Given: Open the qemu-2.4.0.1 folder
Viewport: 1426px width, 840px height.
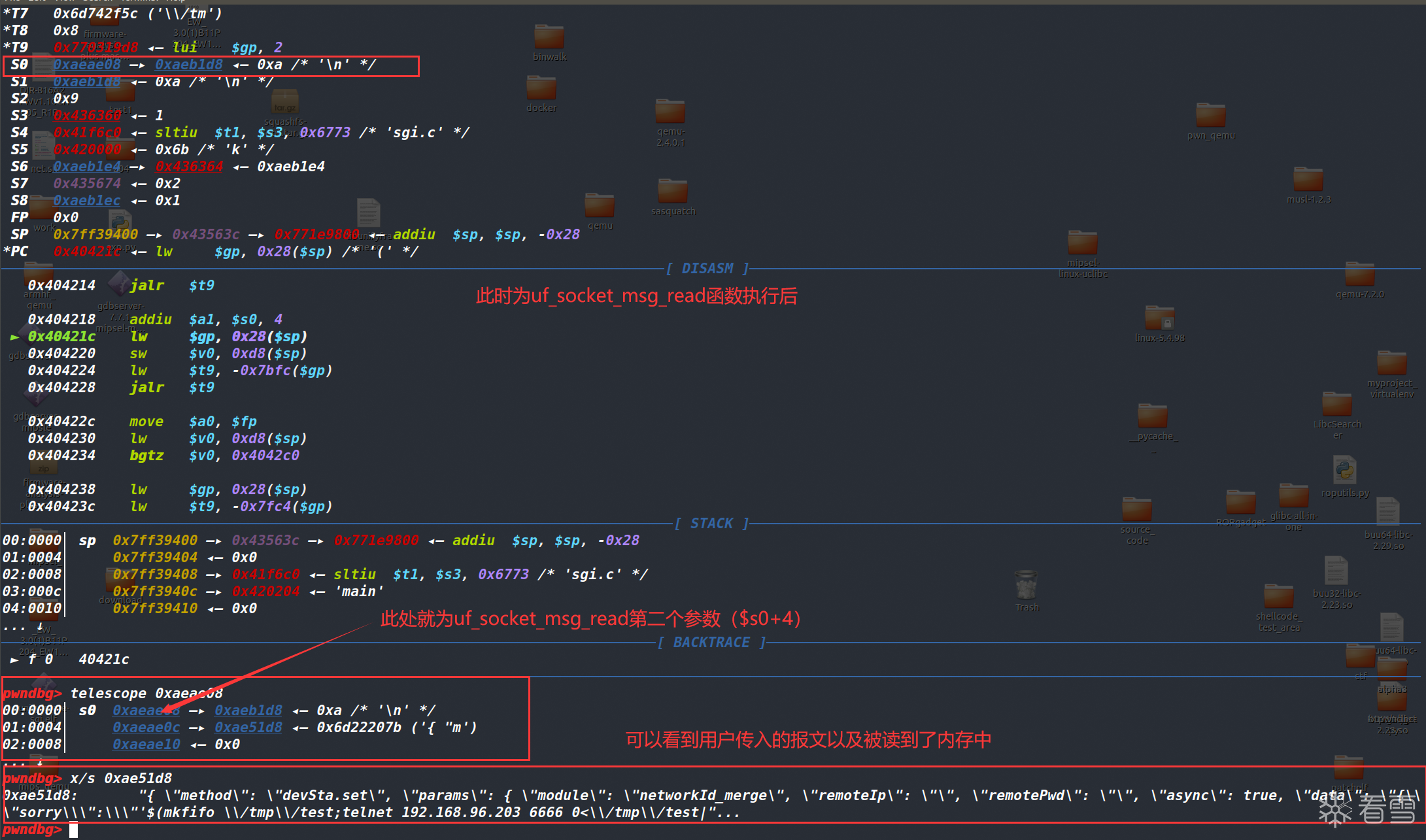Looking at the screenshot, I should (x=670, y=112).
